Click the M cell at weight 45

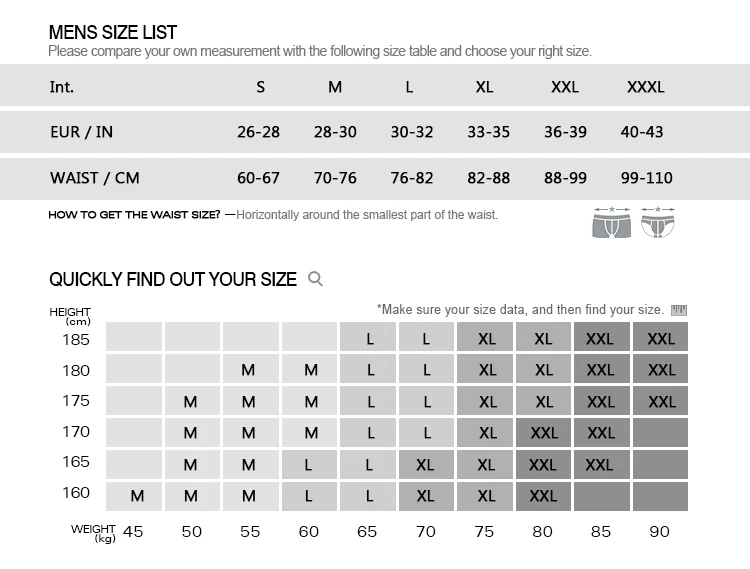tap(137, 496)
